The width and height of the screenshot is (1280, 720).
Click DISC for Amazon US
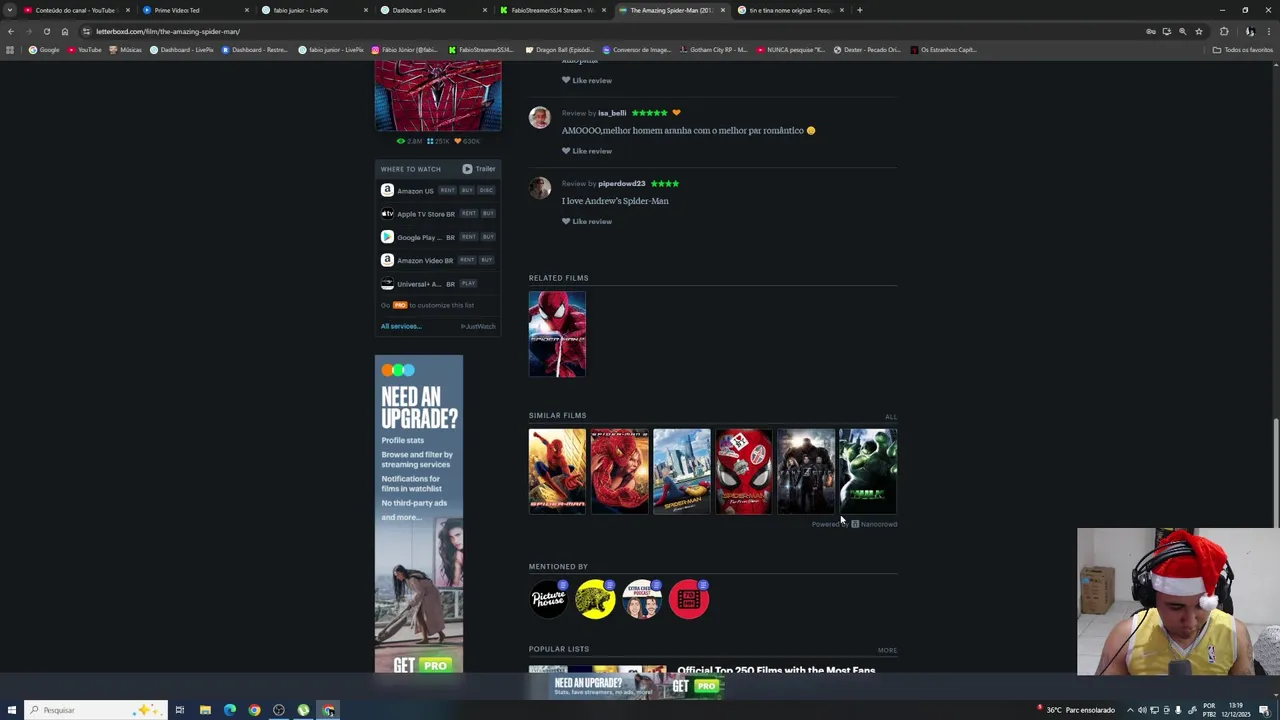(486, 190)
